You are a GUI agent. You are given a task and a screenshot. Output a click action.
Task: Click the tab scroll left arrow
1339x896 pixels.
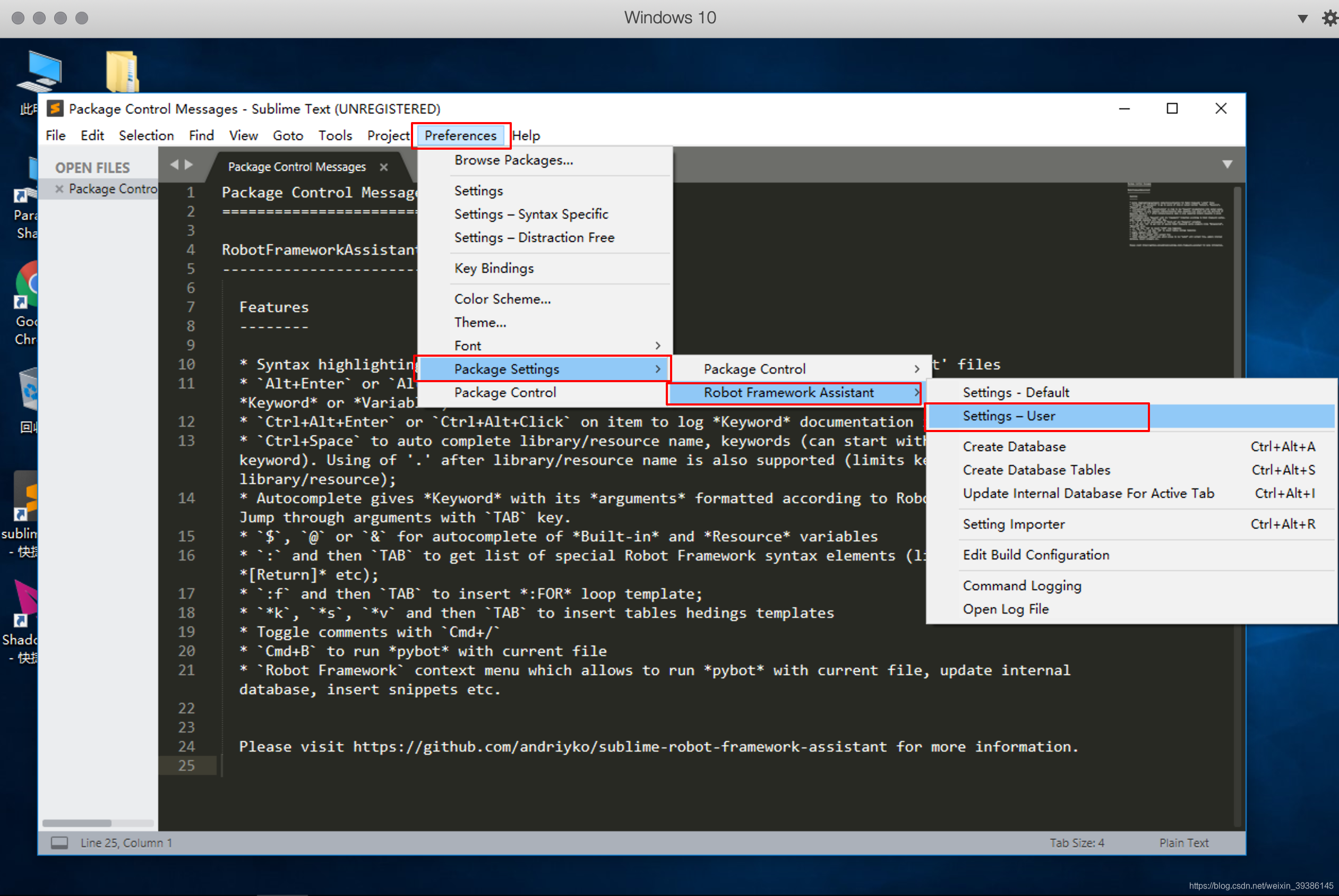point(174,165)
